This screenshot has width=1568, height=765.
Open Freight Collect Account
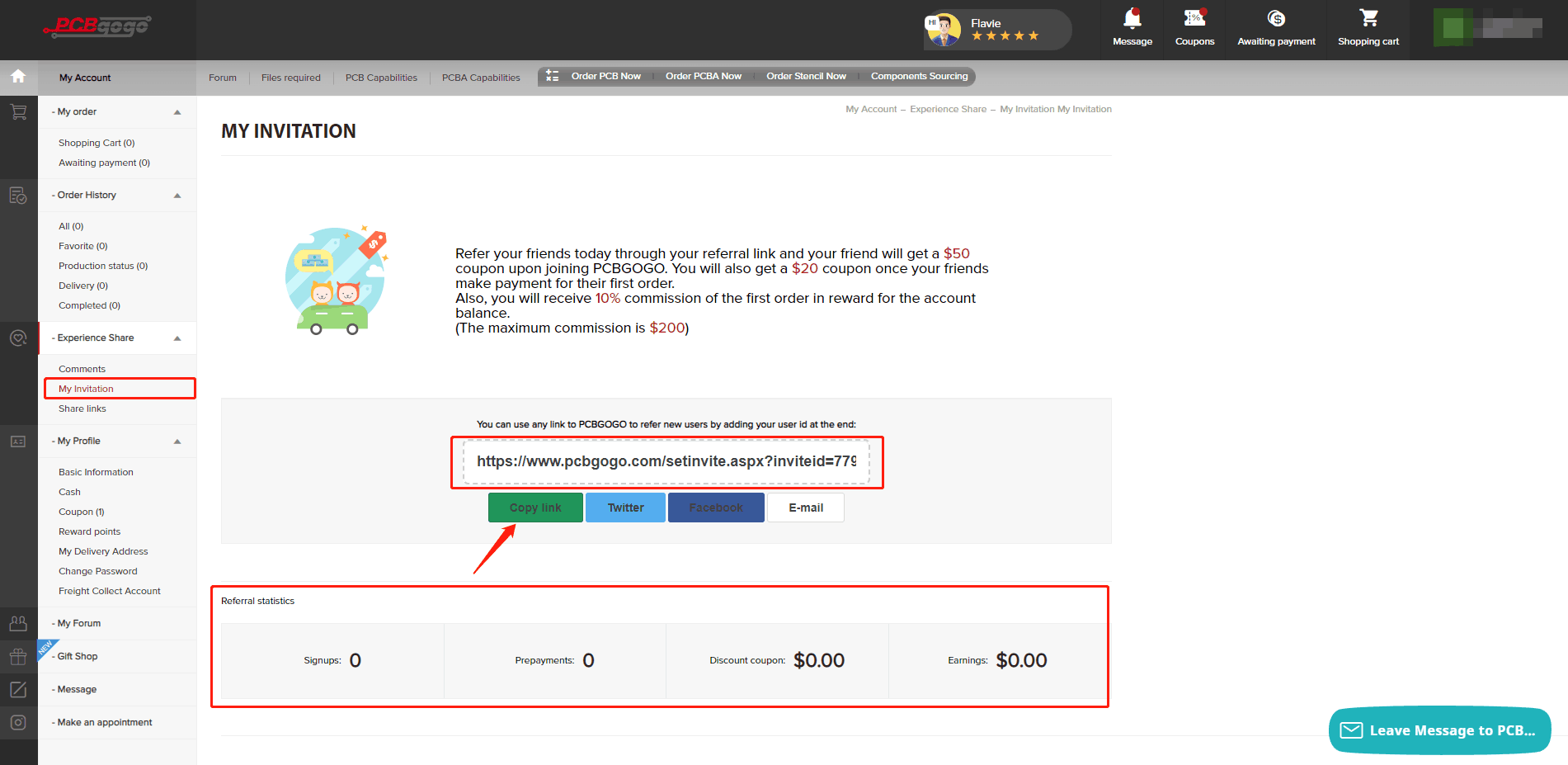(110, 591)
